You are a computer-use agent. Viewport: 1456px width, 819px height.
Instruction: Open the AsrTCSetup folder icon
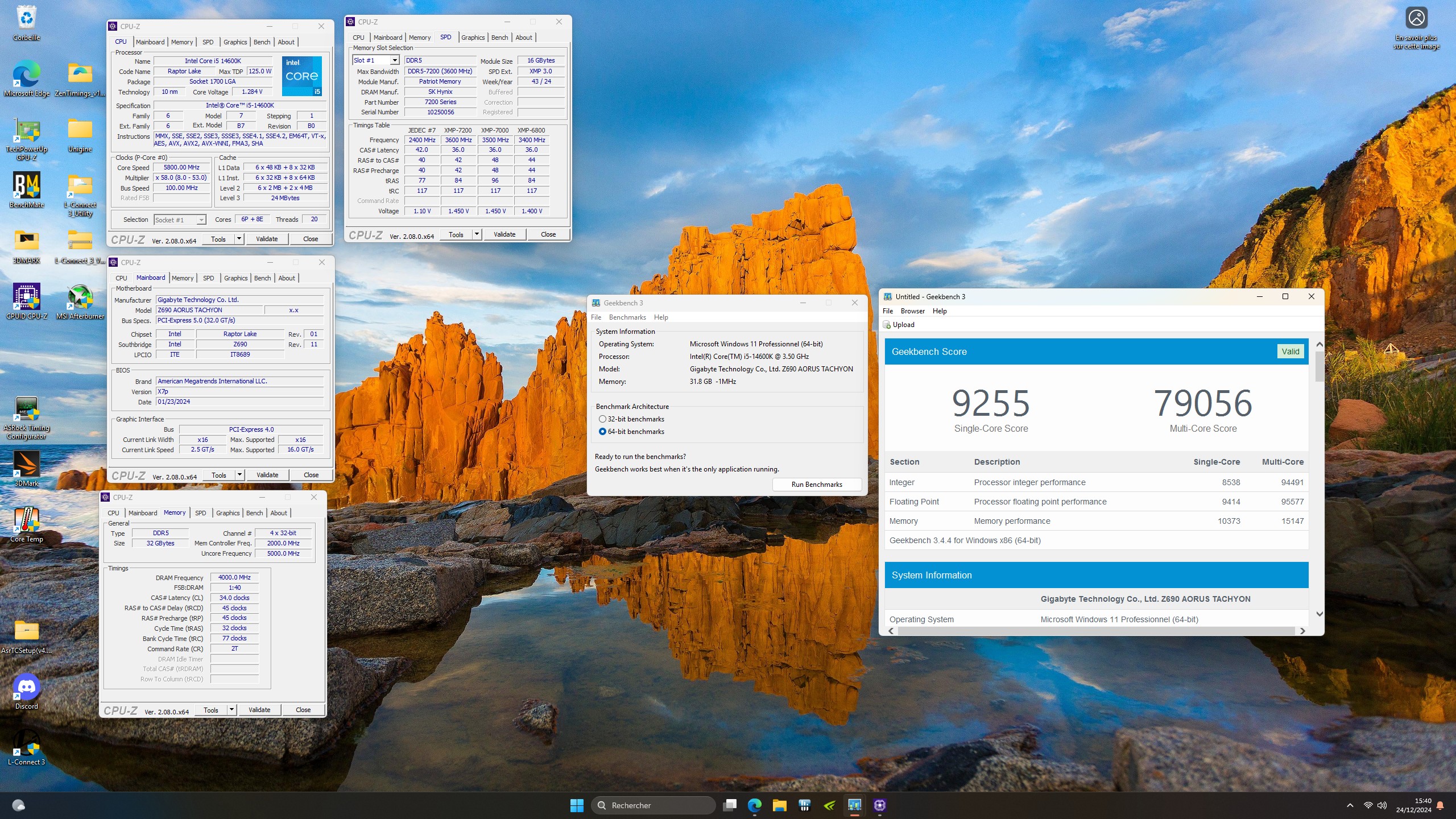click(27, 635)
